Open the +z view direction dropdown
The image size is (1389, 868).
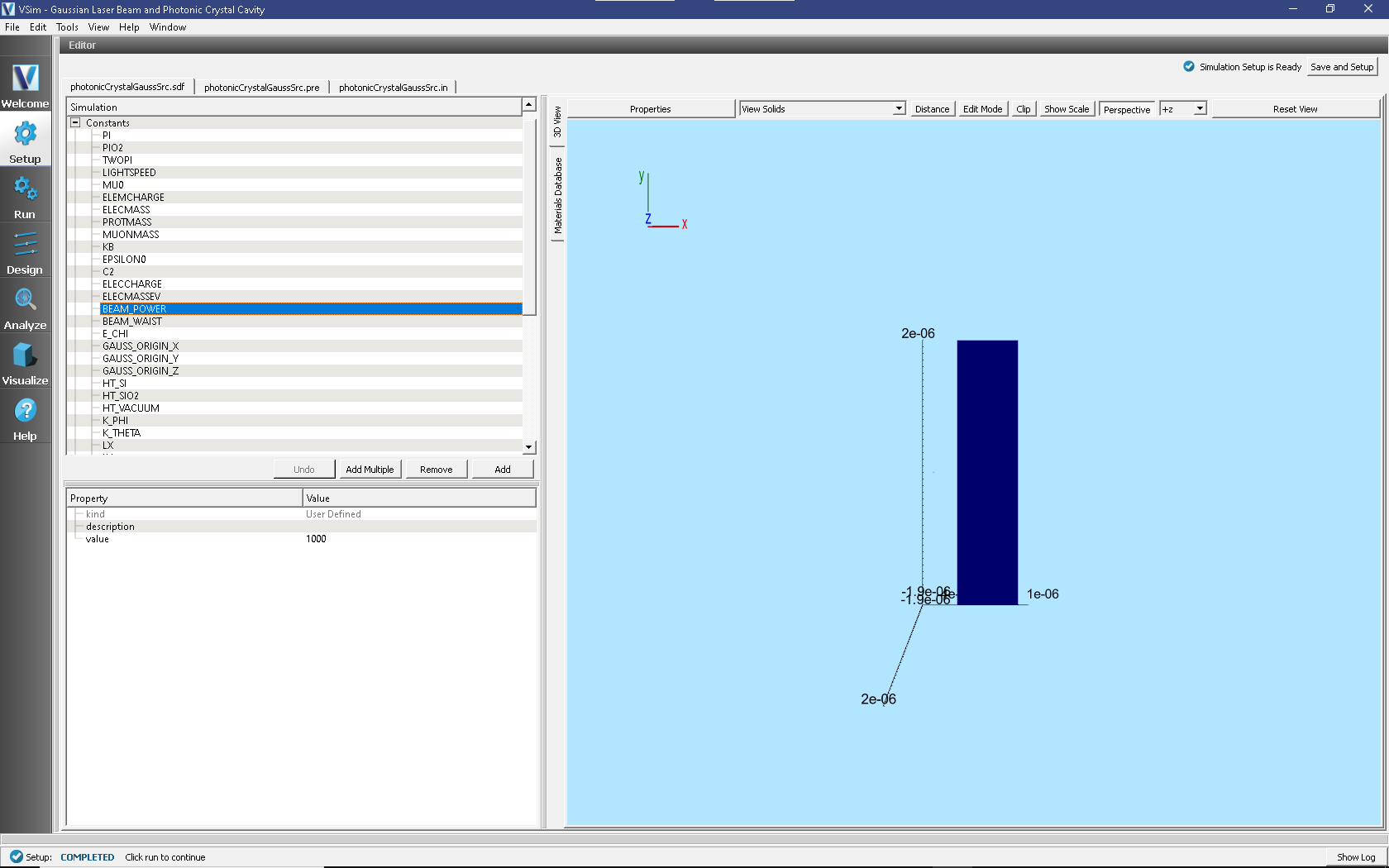(x=1183, y=108)
